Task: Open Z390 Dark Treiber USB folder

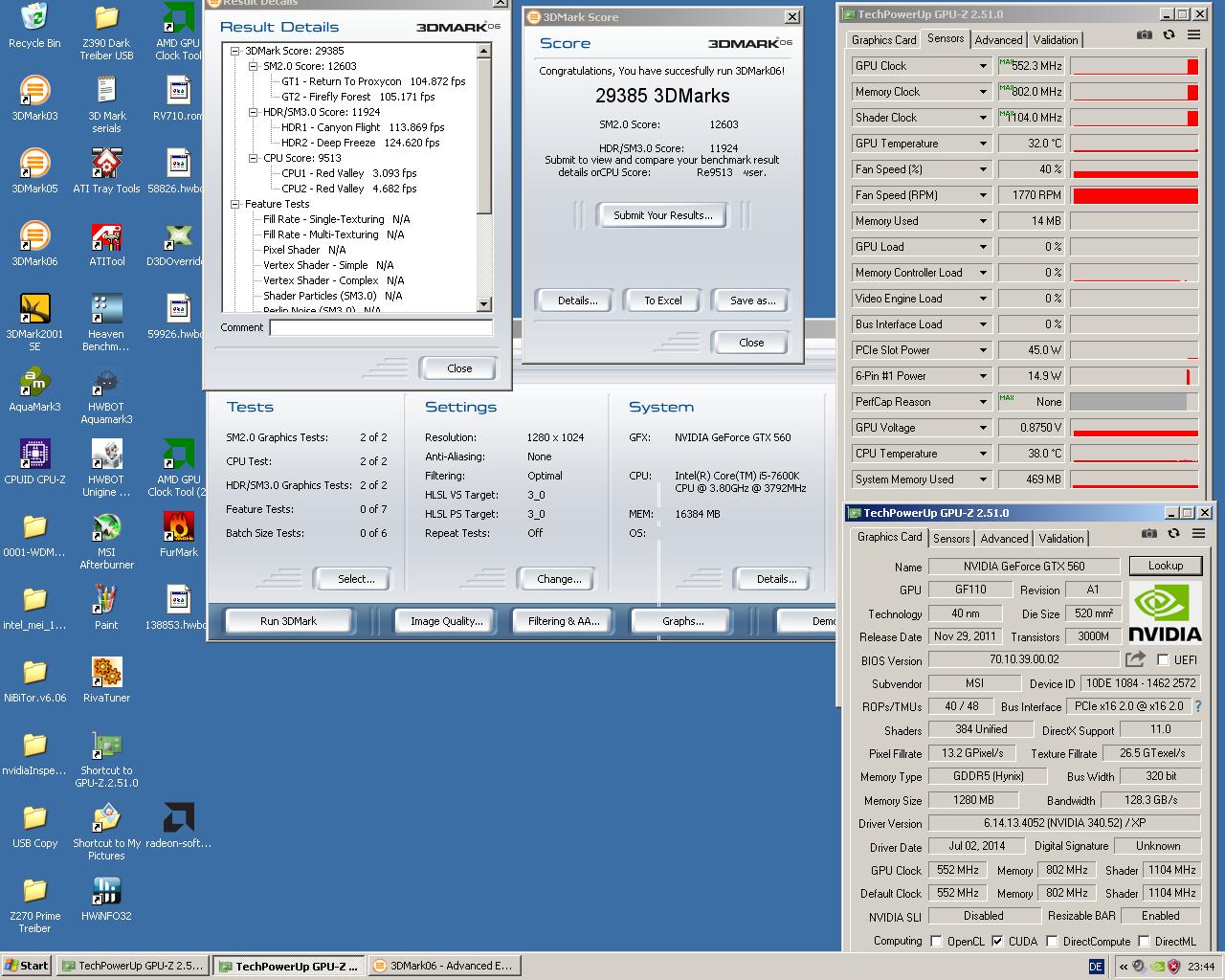Action: (x=106, y=32)
